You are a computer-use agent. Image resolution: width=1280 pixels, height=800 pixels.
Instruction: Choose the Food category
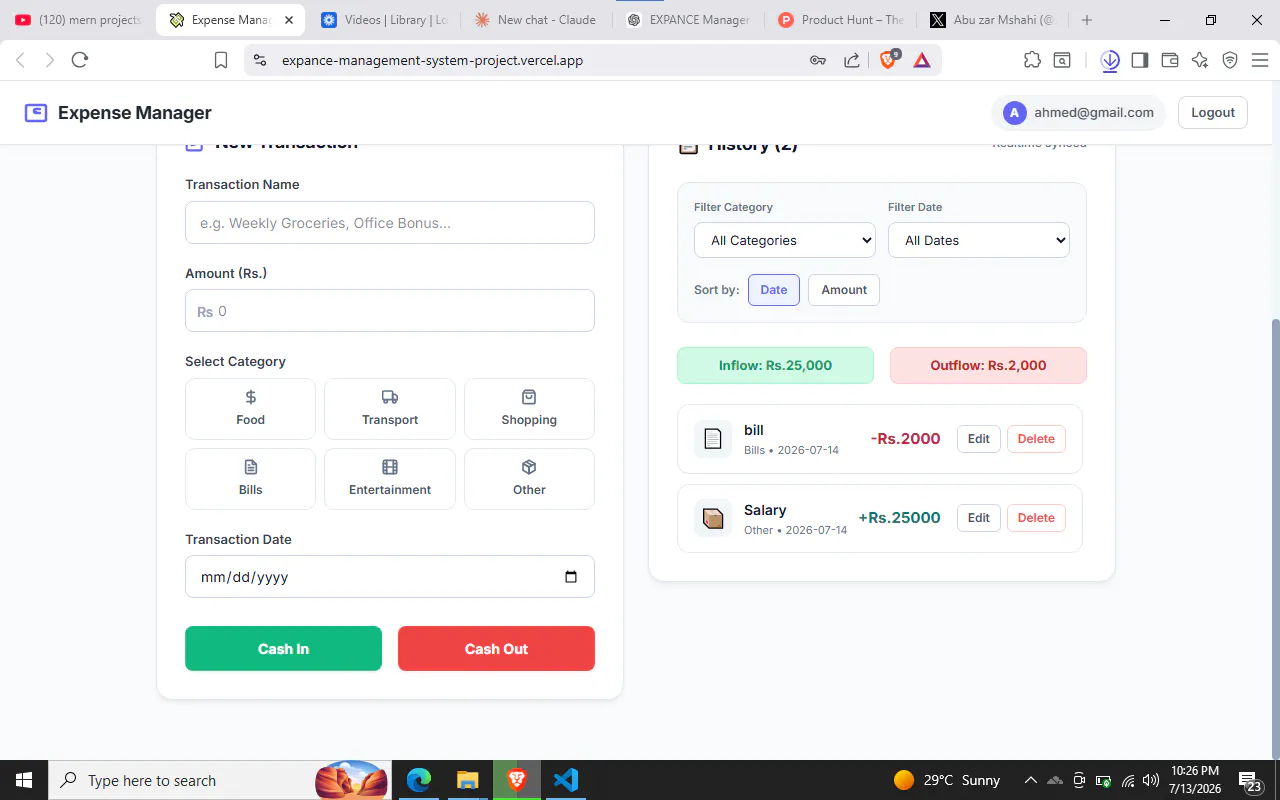(x=250, y=409)
